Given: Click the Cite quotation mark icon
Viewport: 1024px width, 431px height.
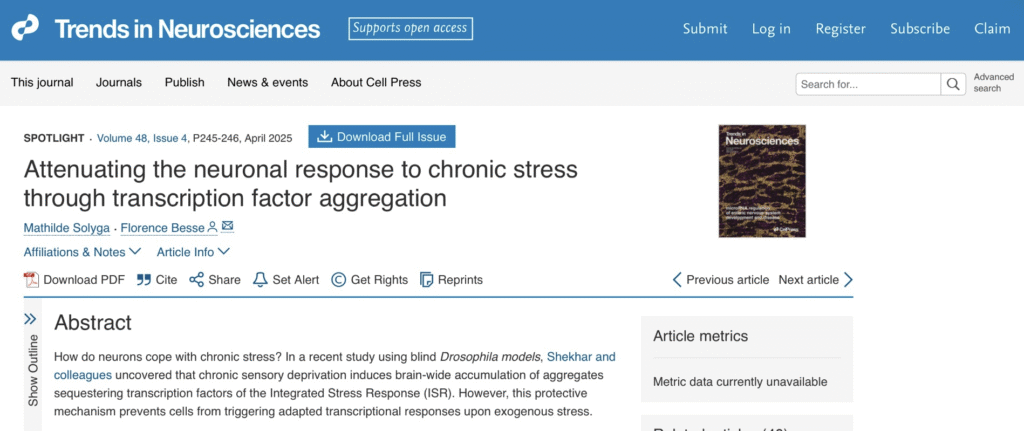Looking at the screenshot, I should click(x=144, y=279).
